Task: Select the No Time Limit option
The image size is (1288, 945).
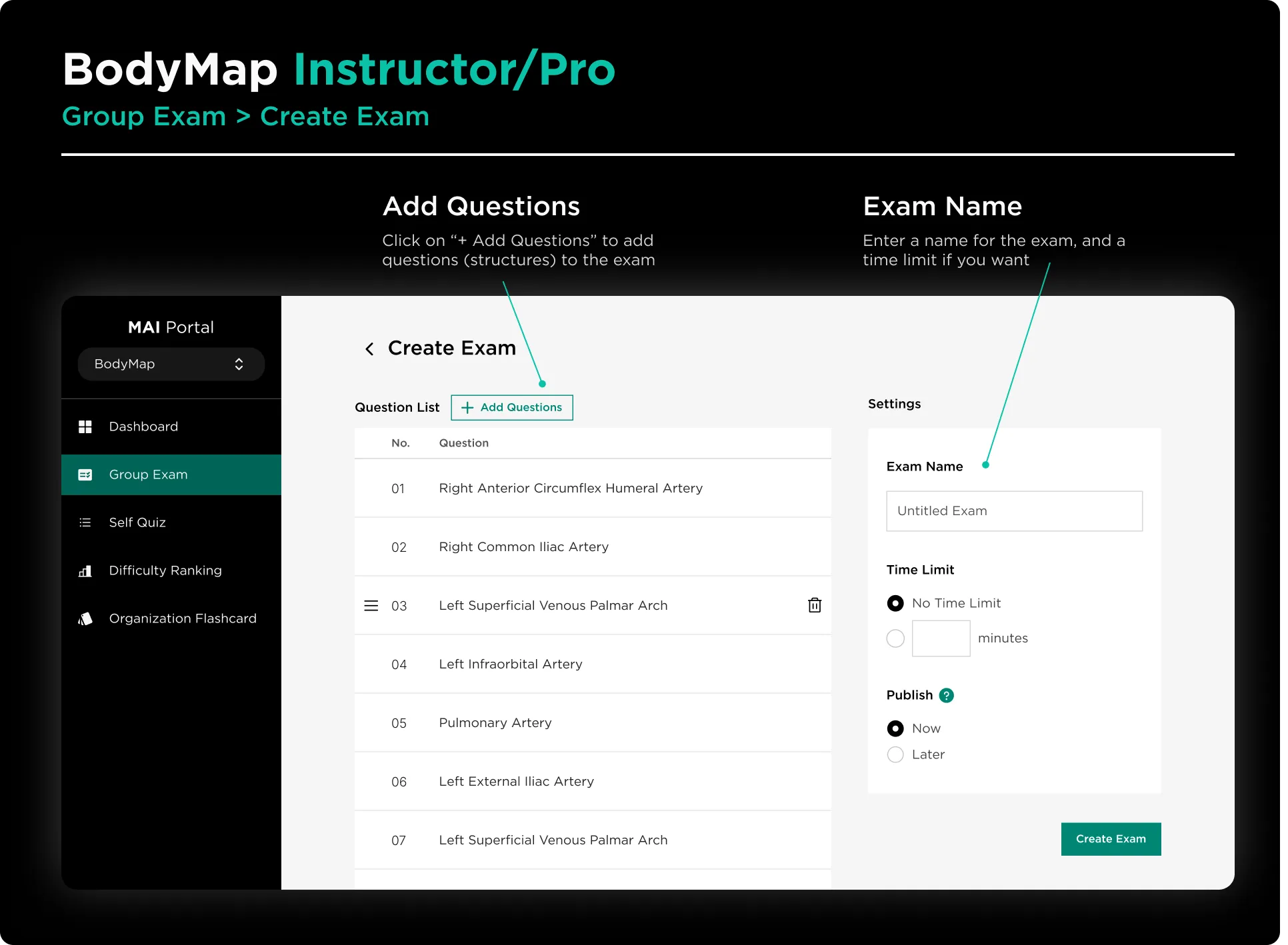Action: pos(895,603)
